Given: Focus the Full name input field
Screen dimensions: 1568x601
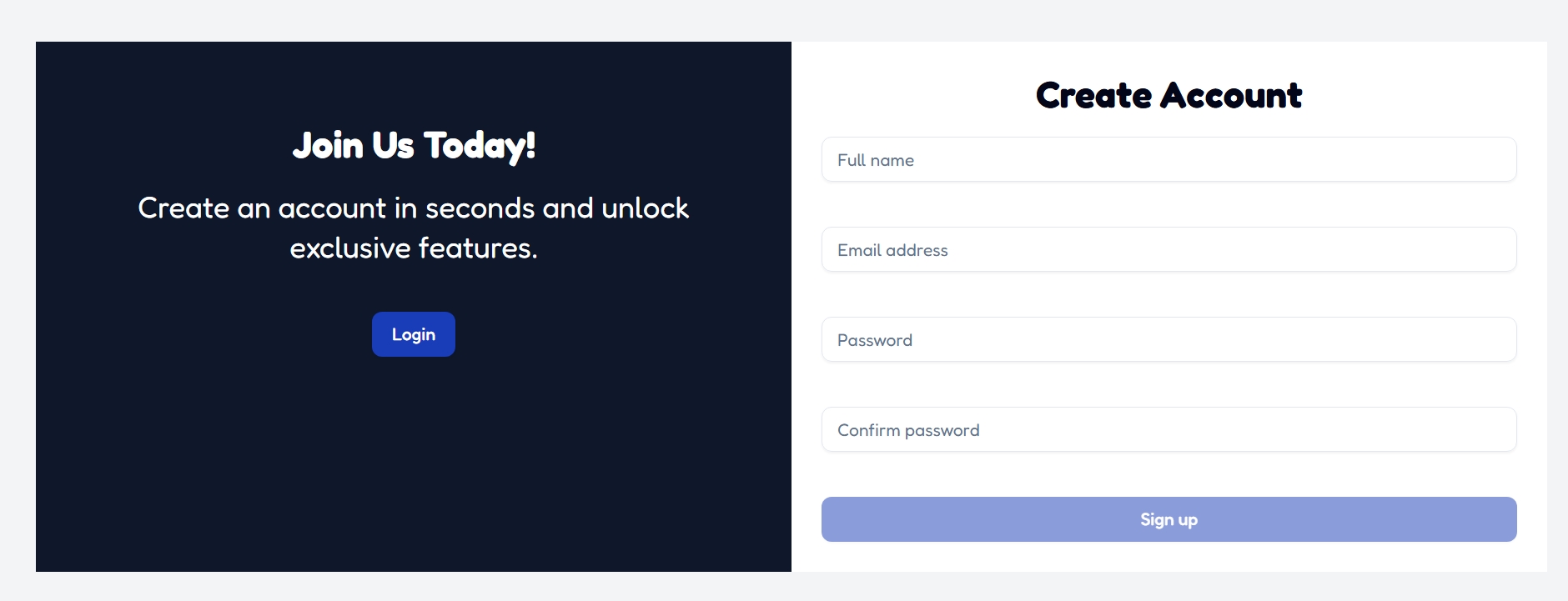Looking at the screenshot, I should [x=1168, y=159].
